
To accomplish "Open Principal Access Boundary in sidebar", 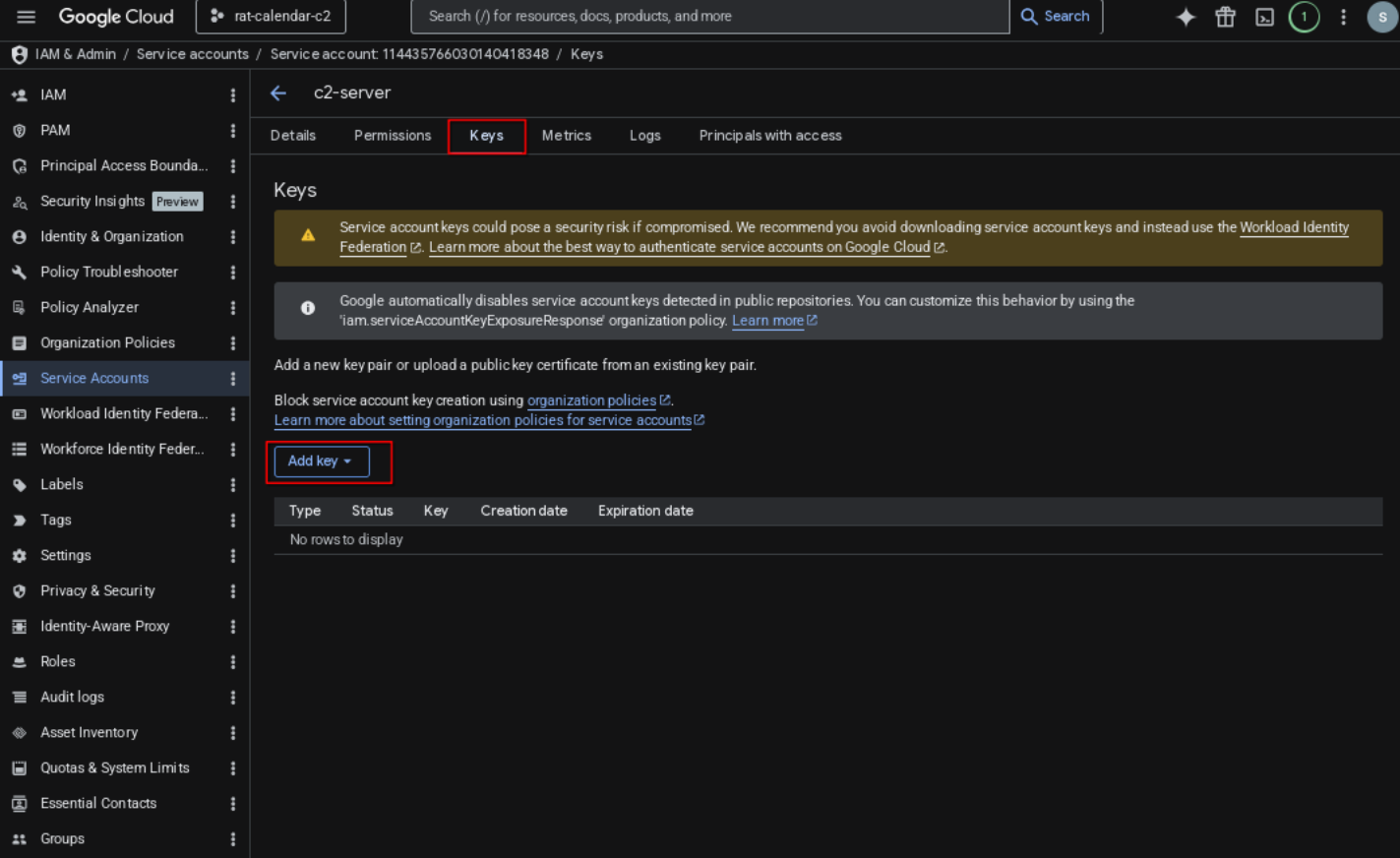I will coord(125,166).
